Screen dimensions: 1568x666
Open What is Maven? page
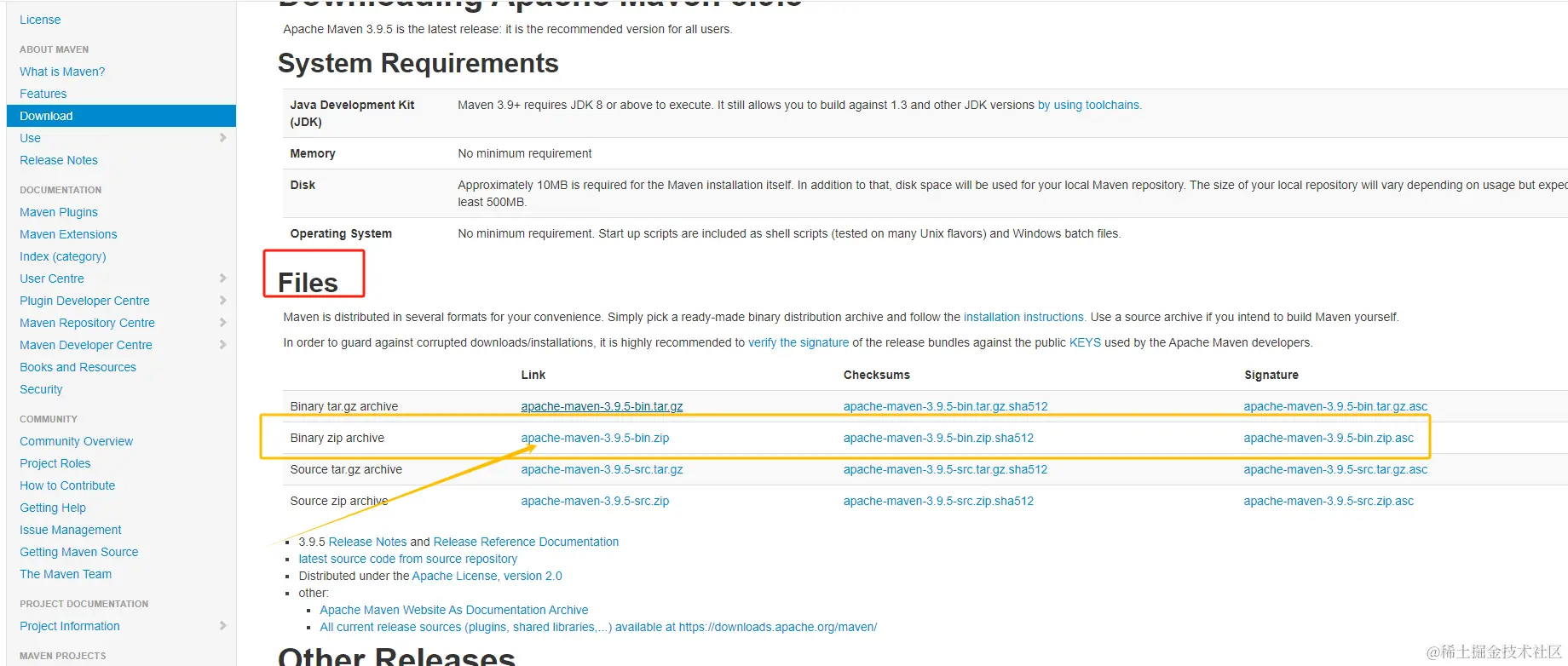coord(62,72)
